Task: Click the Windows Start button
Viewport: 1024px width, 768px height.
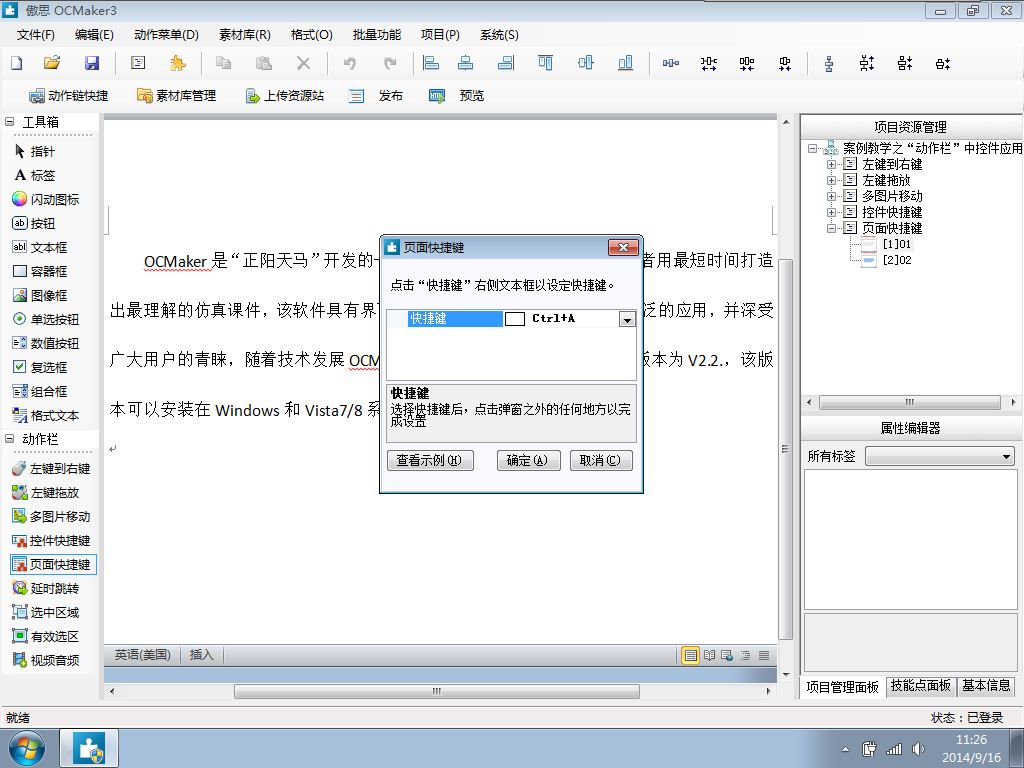Action: pyautogui.click(x=26, y=748)
